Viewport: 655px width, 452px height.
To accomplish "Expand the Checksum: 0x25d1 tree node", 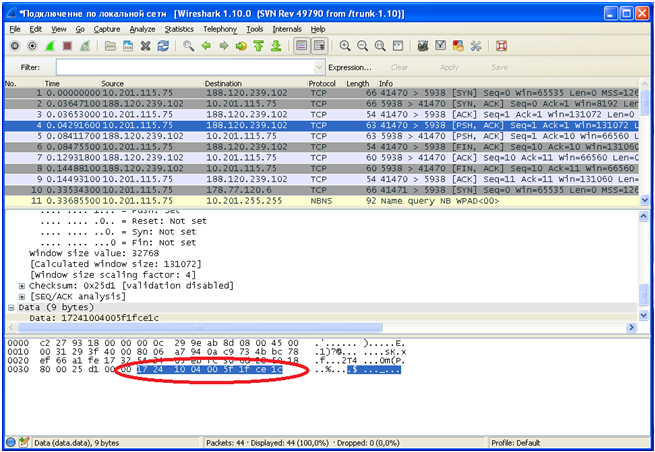I will (22, 286).
